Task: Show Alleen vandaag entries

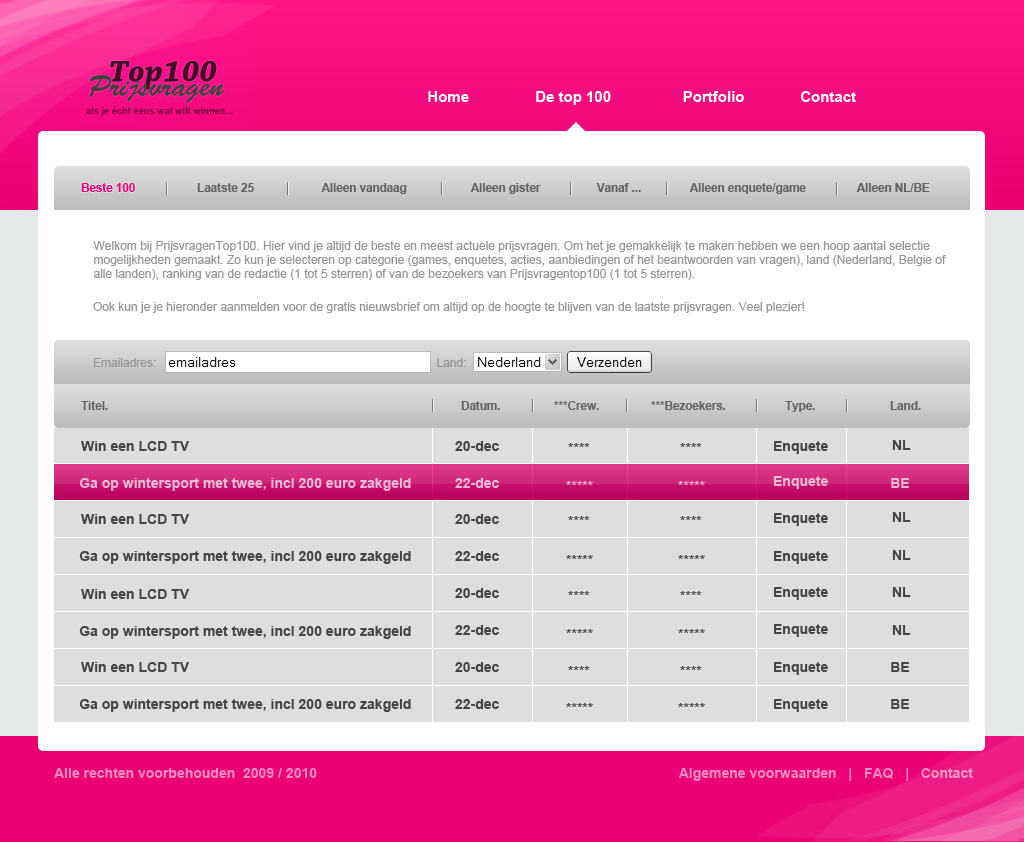Action: pos(364,188)
